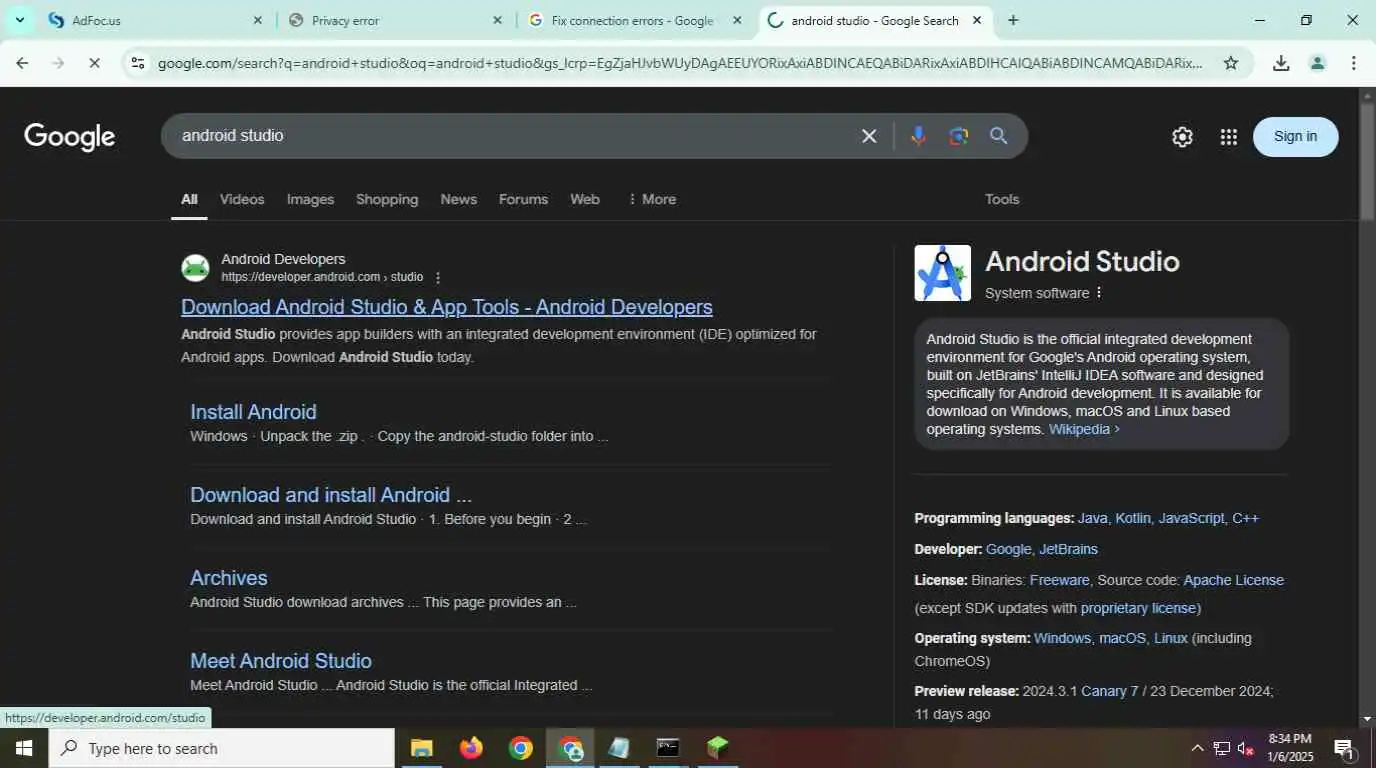Image resolution: width=1376 pixels, height=768 pixels.
Task: Launch Firefox from the taskbar
Action: pos(471,748)
